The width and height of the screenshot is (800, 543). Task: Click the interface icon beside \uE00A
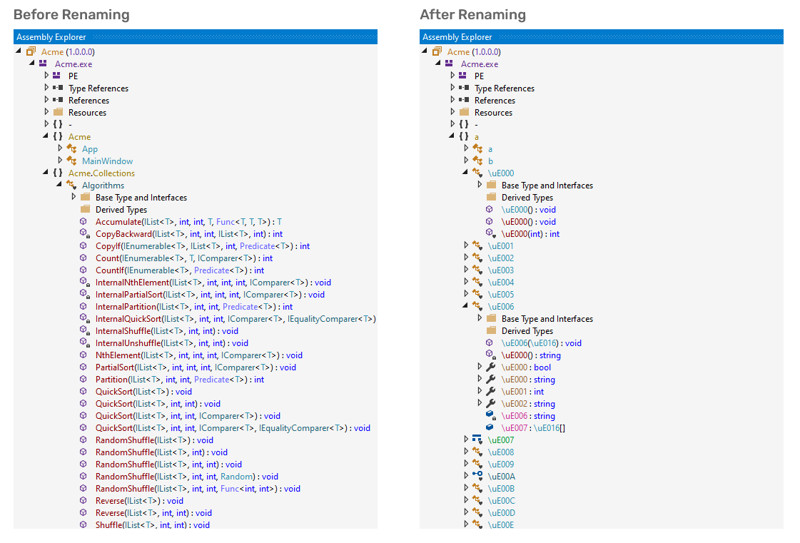[478, 476]
